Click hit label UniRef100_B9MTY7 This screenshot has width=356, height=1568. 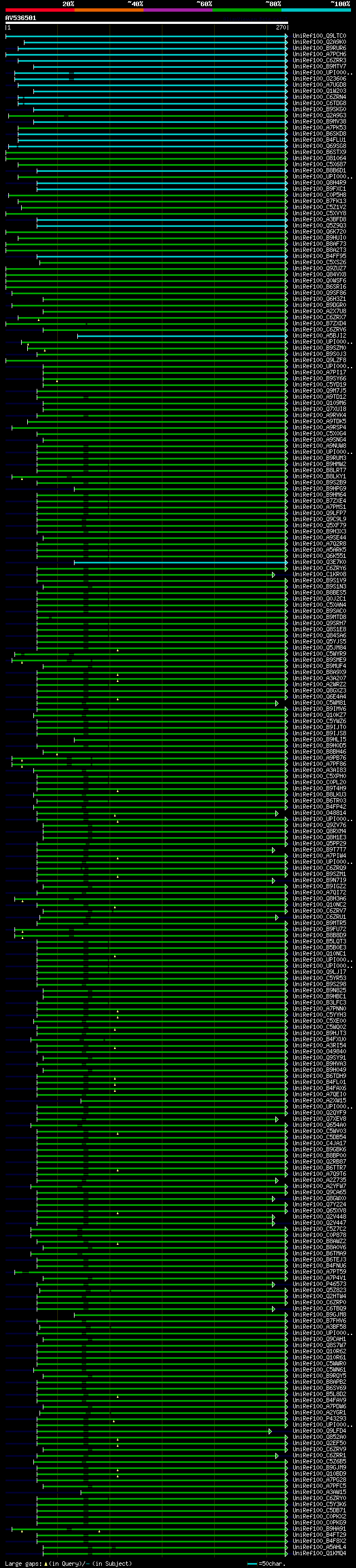319,66
